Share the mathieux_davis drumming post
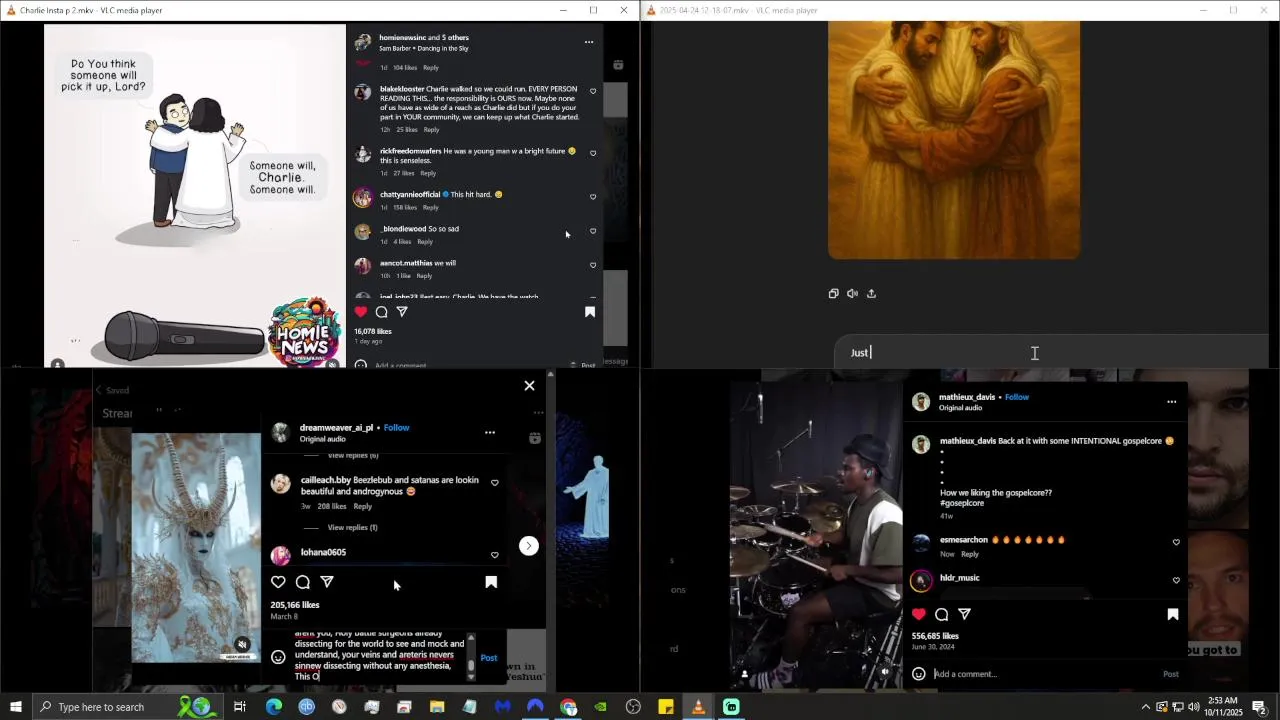 click(964, 614)
